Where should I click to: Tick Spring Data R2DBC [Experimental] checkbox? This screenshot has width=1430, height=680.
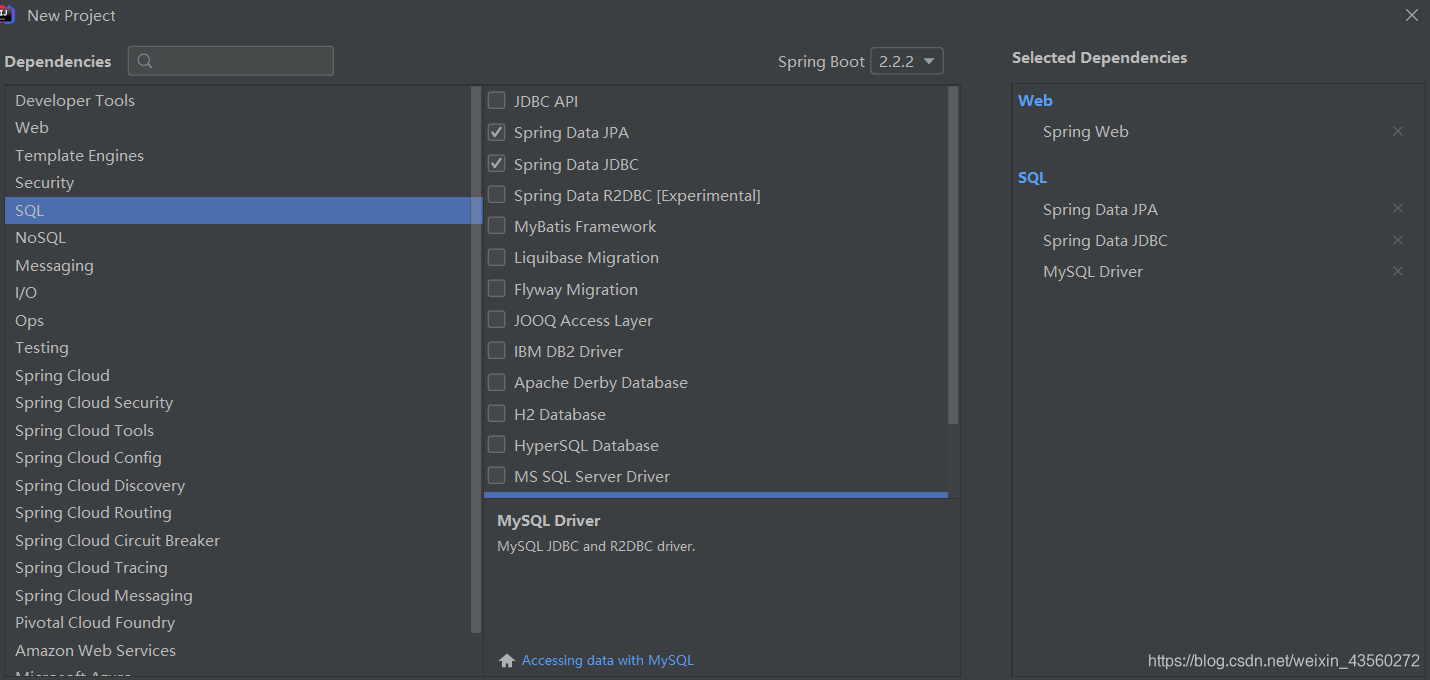496,194
